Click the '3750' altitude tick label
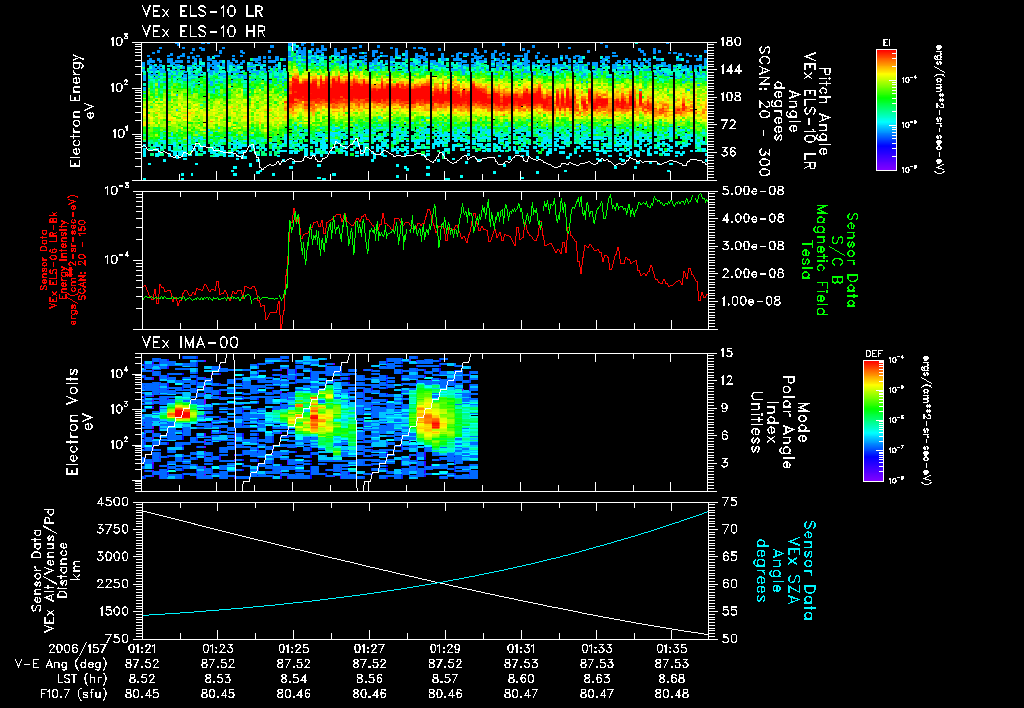 click(x=114, y=529)
